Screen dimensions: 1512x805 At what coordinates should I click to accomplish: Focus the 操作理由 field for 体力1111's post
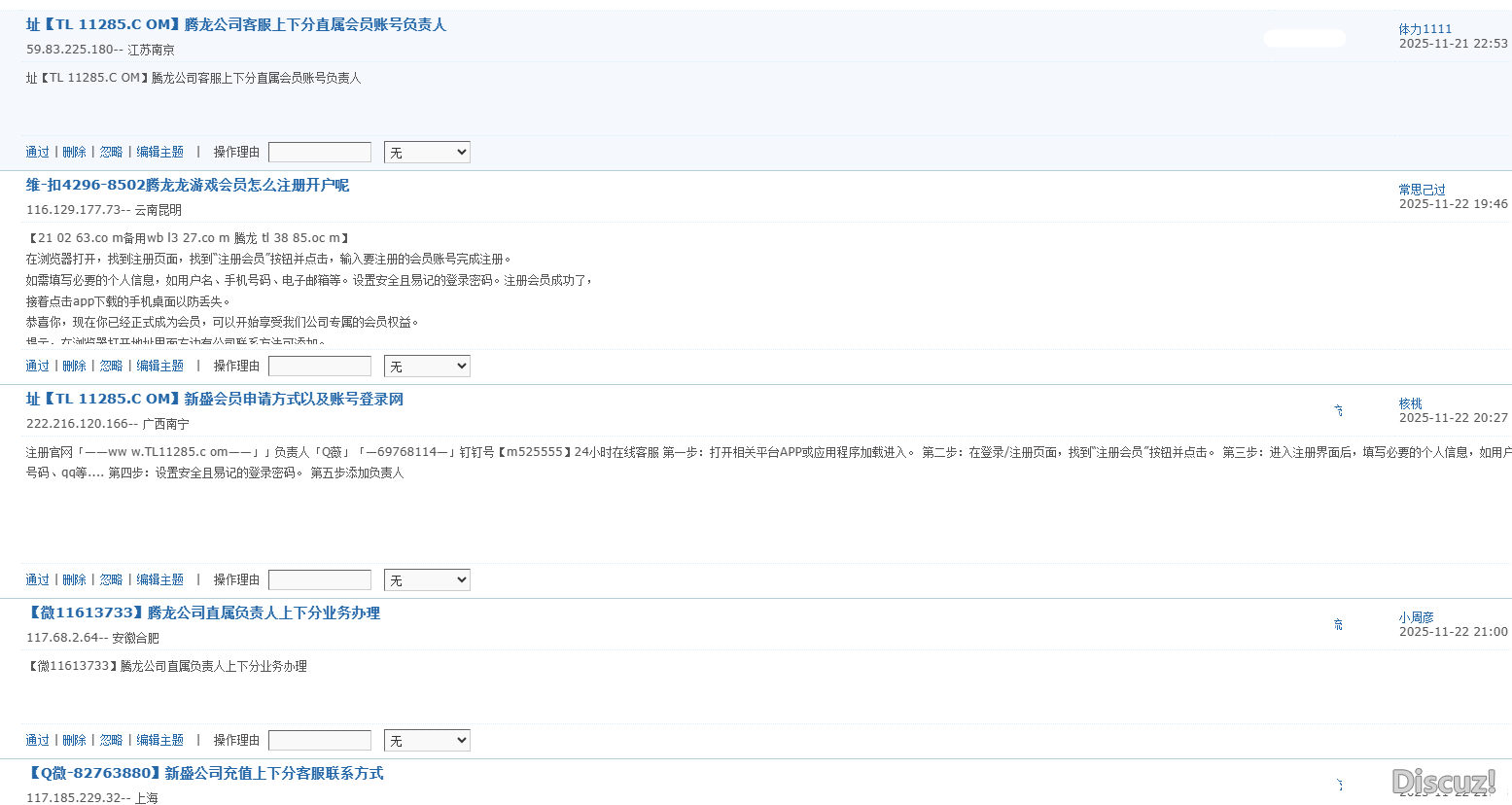pos(319,152)
